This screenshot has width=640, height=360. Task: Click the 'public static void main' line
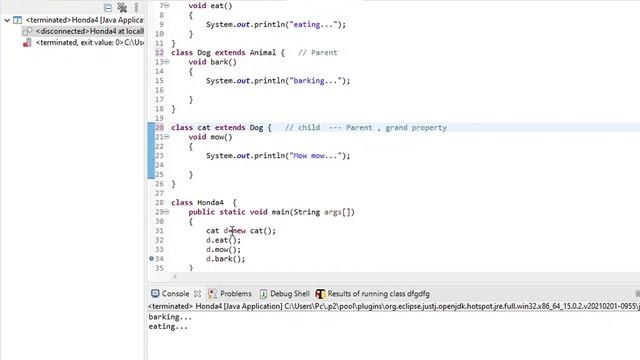coord(271,212)
